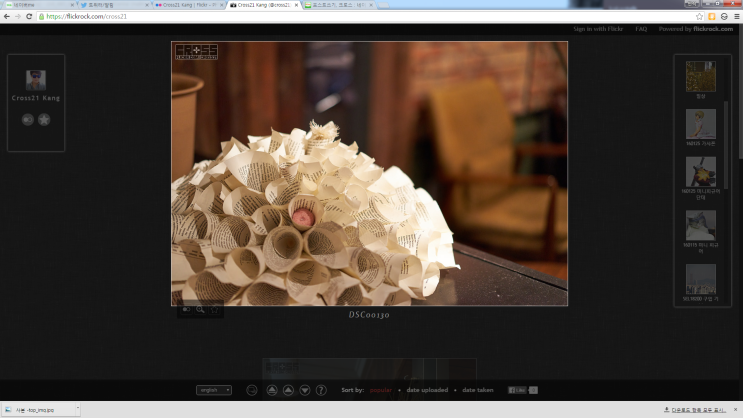Click the Cross21 Kang profile avatar
This screenshot has height=418, width=743.
[36, 80]
